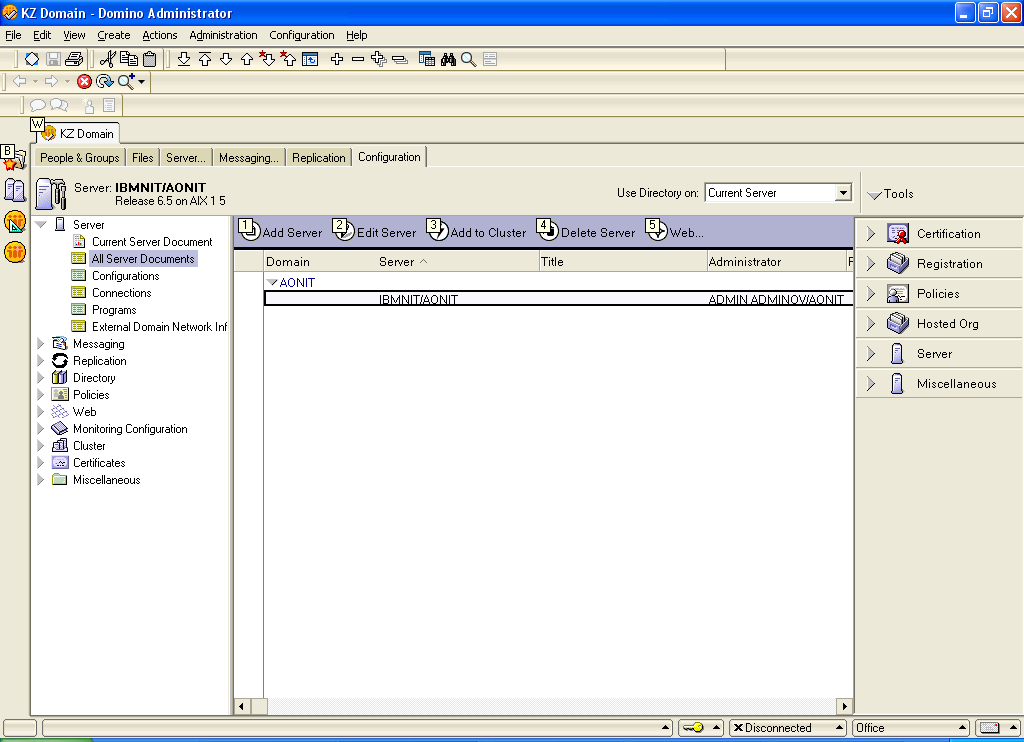Image resolution: width=1024 pixels, height=742 pixels.
Task: Collapse the Server tree node
Action: point(41,225)
